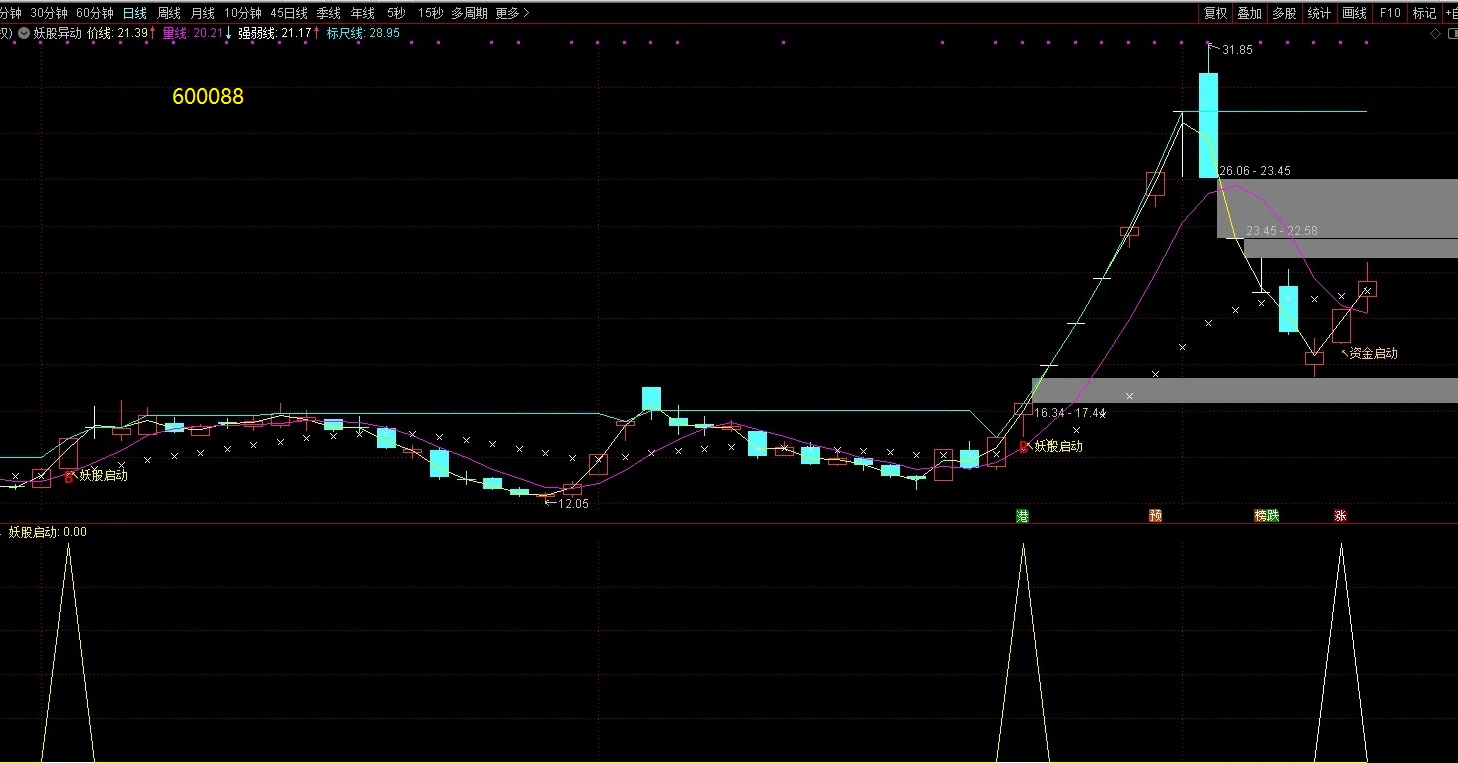
Task: Click the green 港 event marker
Action: [1022, 516]
